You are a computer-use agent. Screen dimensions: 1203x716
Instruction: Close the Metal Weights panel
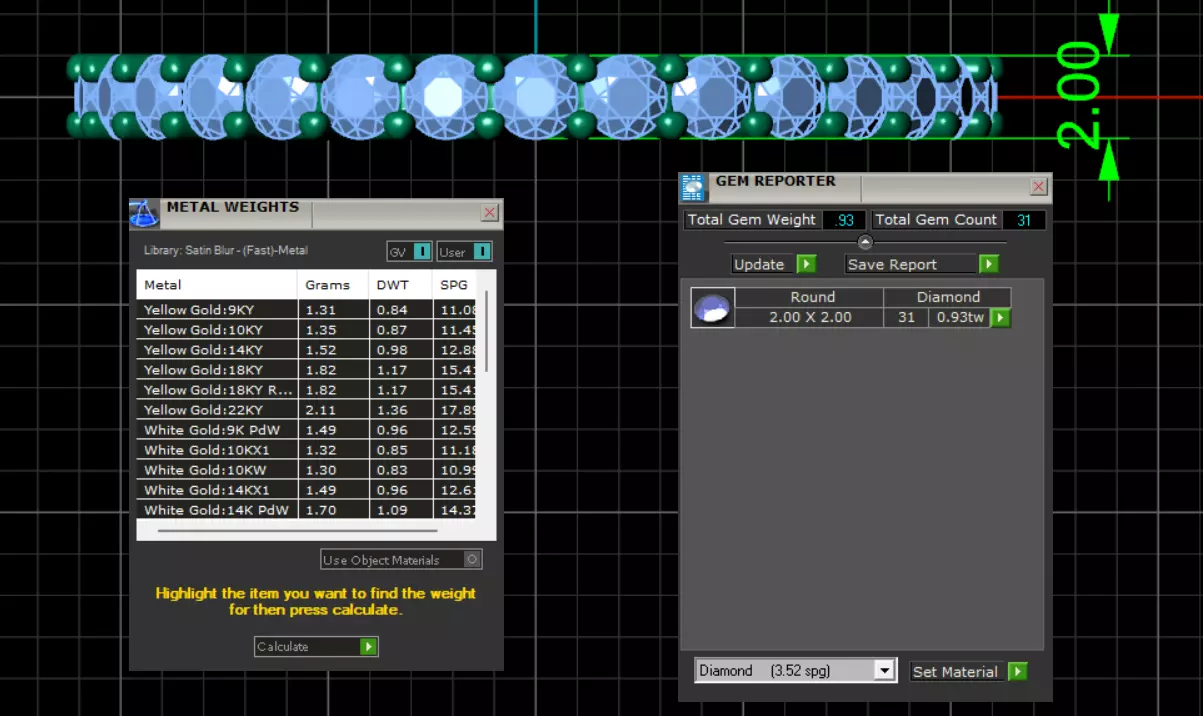tap(489, 212)
